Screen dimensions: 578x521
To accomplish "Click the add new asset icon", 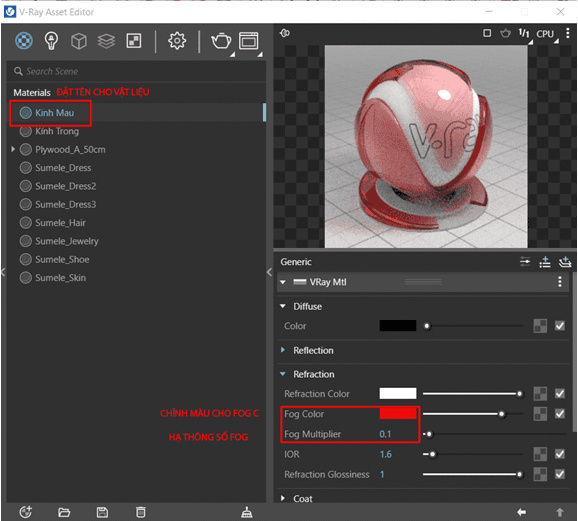I will click(x=25, y=512).
